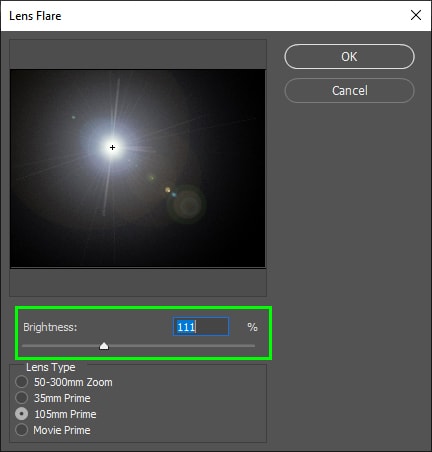This screenshot has height=452, width=432.
Task: Click the Lens Type group label
Action: point(51,367)
